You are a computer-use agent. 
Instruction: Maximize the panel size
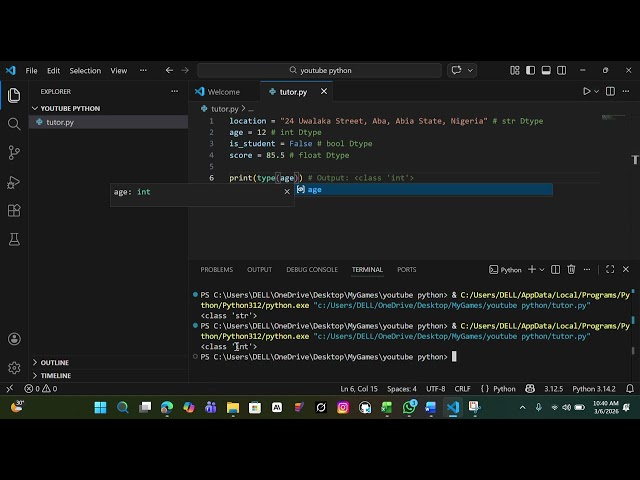point(610,269)
